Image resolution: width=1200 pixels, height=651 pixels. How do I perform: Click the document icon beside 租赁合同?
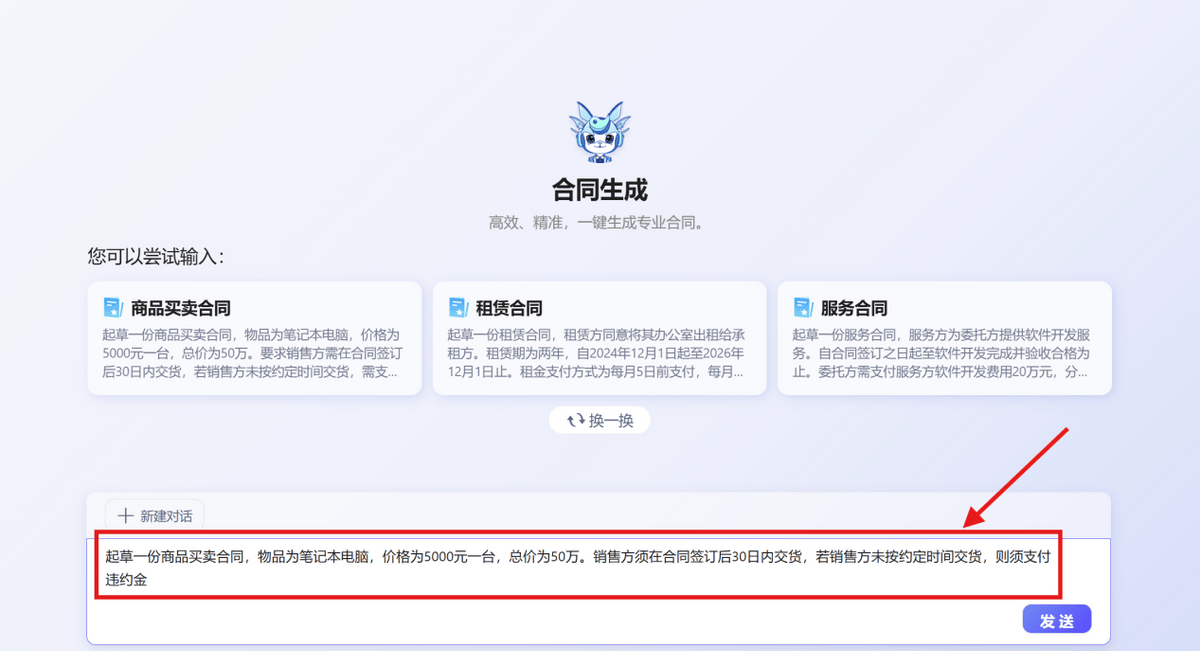coord(458,307)
